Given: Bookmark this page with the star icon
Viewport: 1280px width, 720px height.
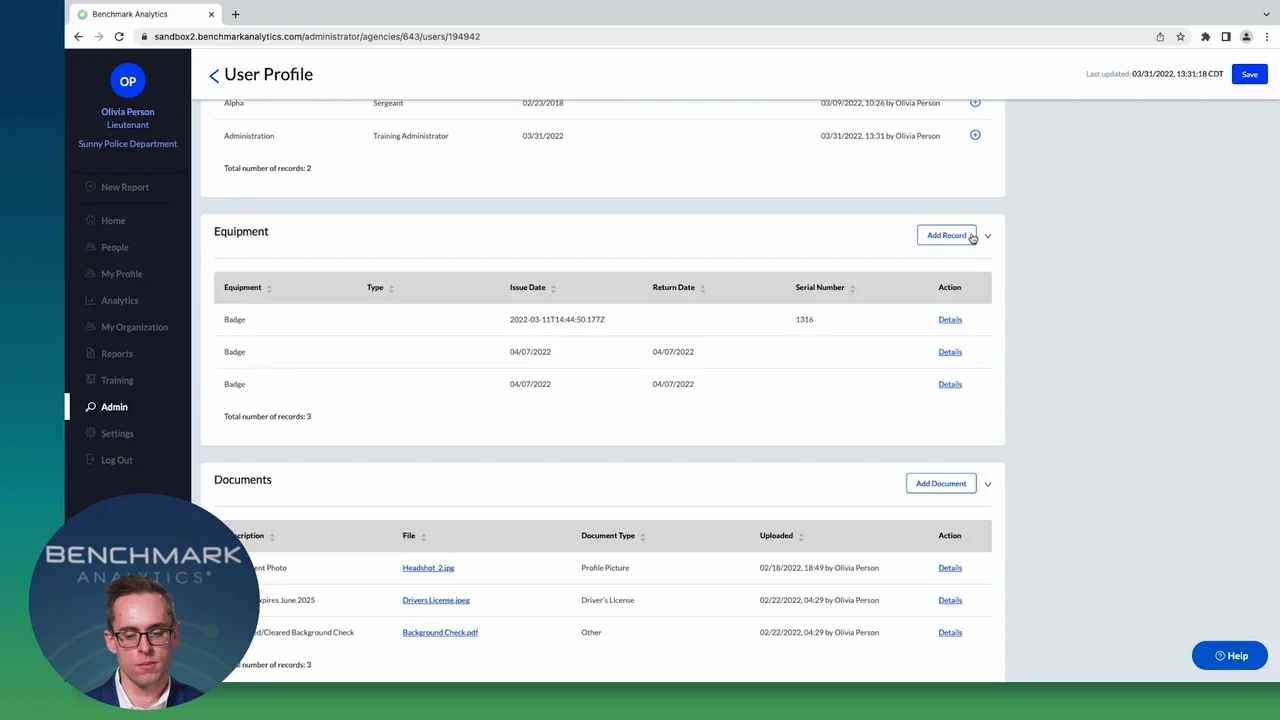Looking at the screenshot, I should tap(1180, 37).
